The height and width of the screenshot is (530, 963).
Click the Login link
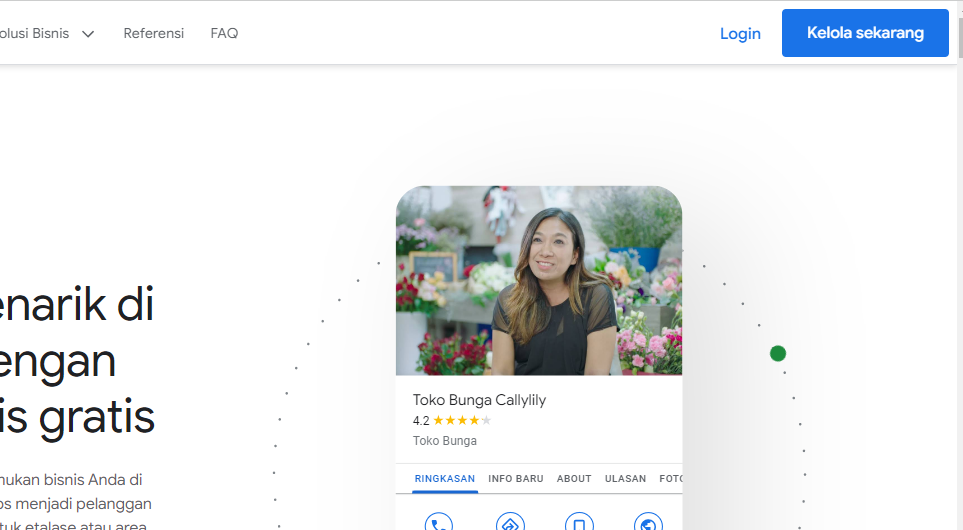click(740, 33)
